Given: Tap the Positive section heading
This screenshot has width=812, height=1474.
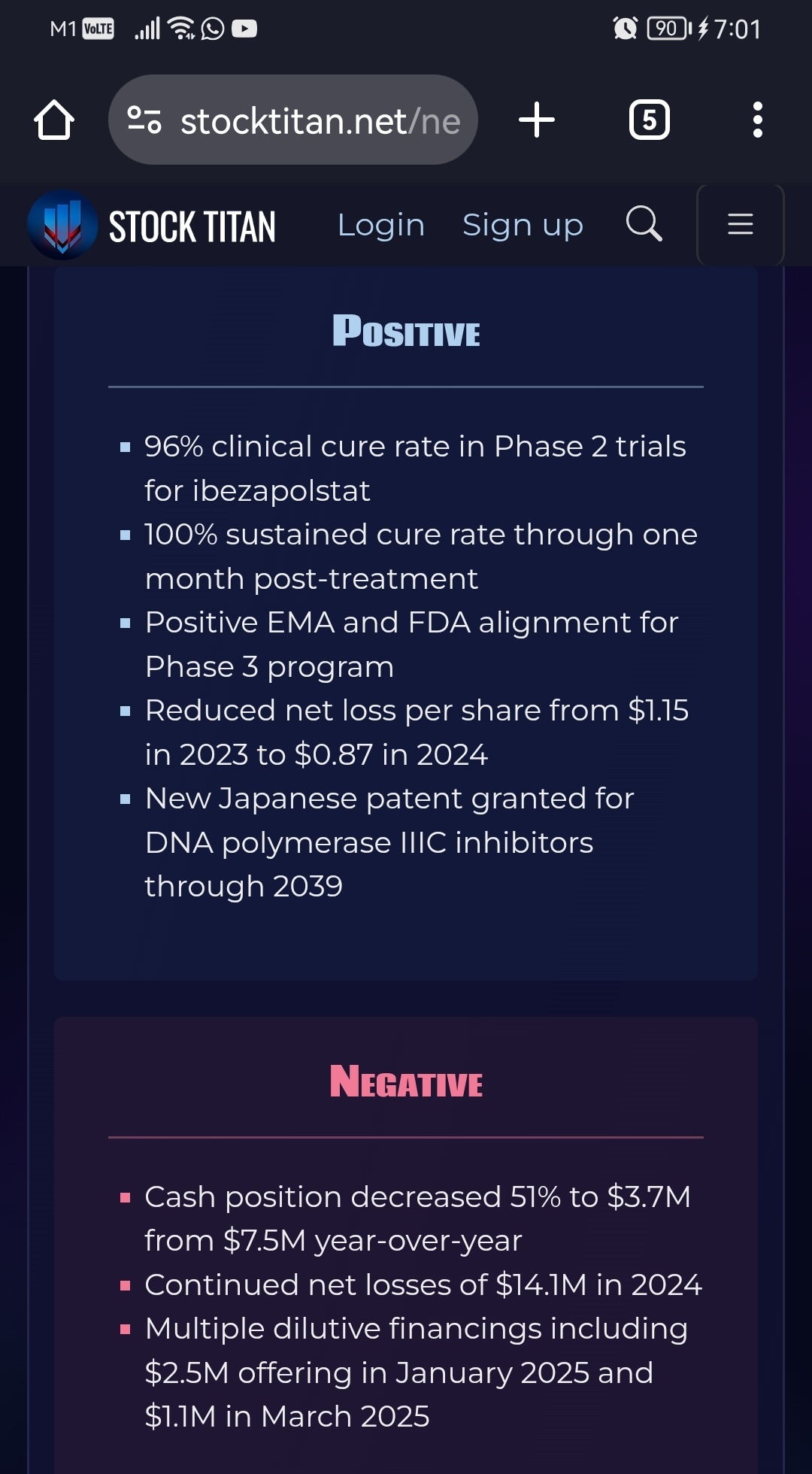Looking at the screenshot, I should pos(406,332).
